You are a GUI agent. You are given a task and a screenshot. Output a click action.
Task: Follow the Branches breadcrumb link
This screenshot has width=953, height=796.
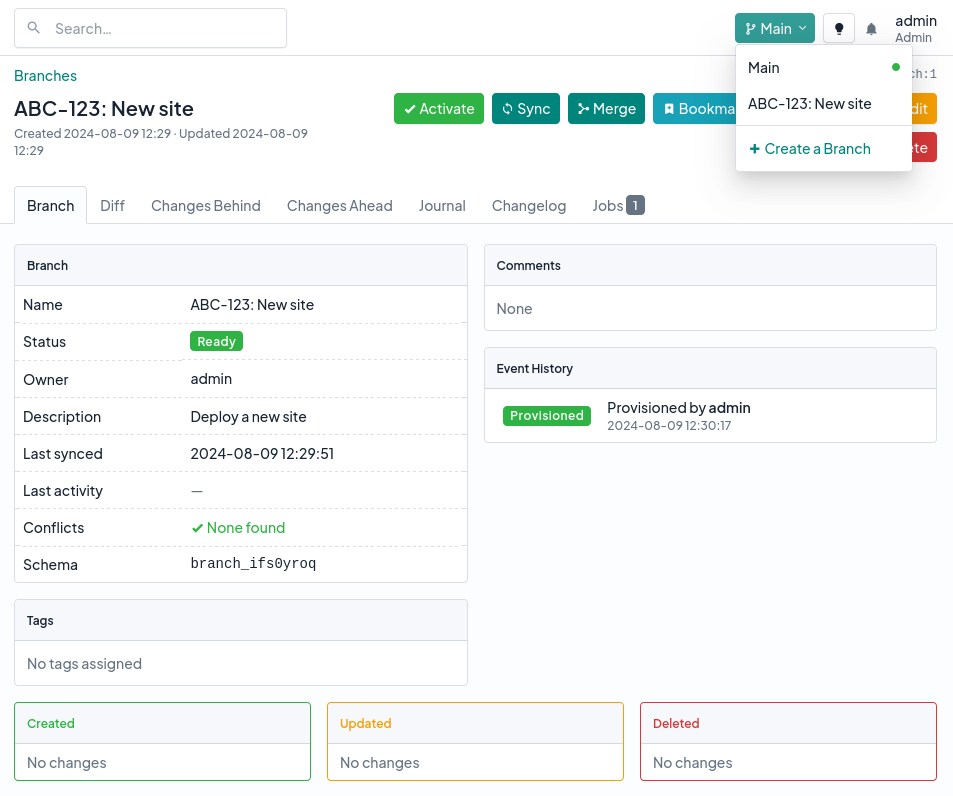(x=45, y=76)
